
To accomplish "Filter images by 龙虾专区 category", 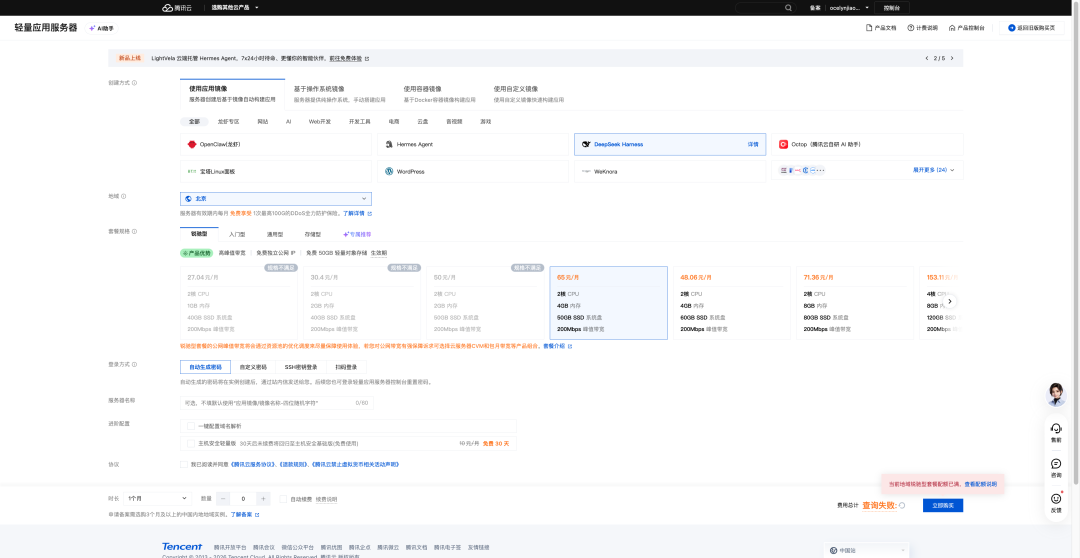I will click(x=228, y=121).
